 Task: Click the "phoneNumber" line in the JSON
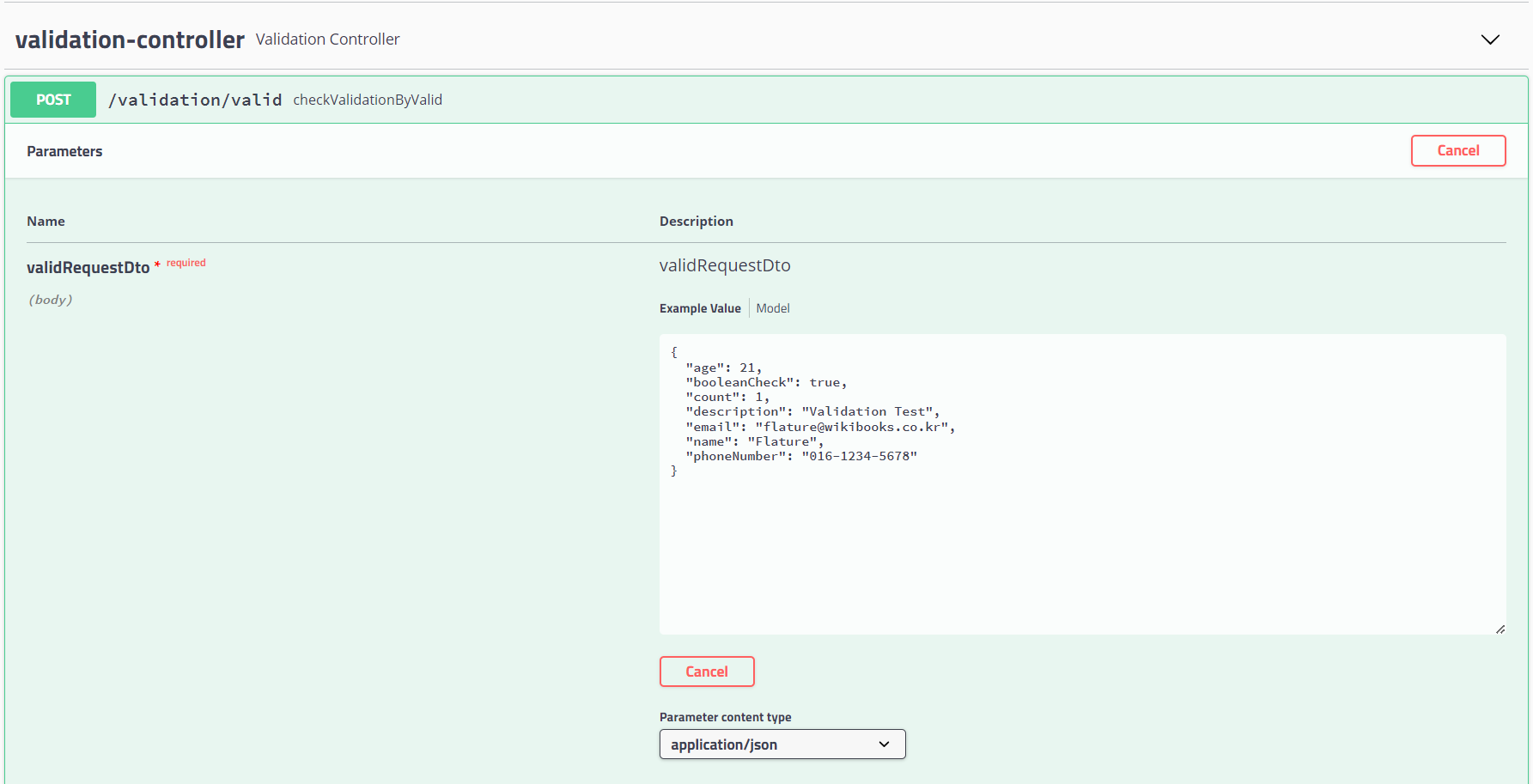[801, 456]
